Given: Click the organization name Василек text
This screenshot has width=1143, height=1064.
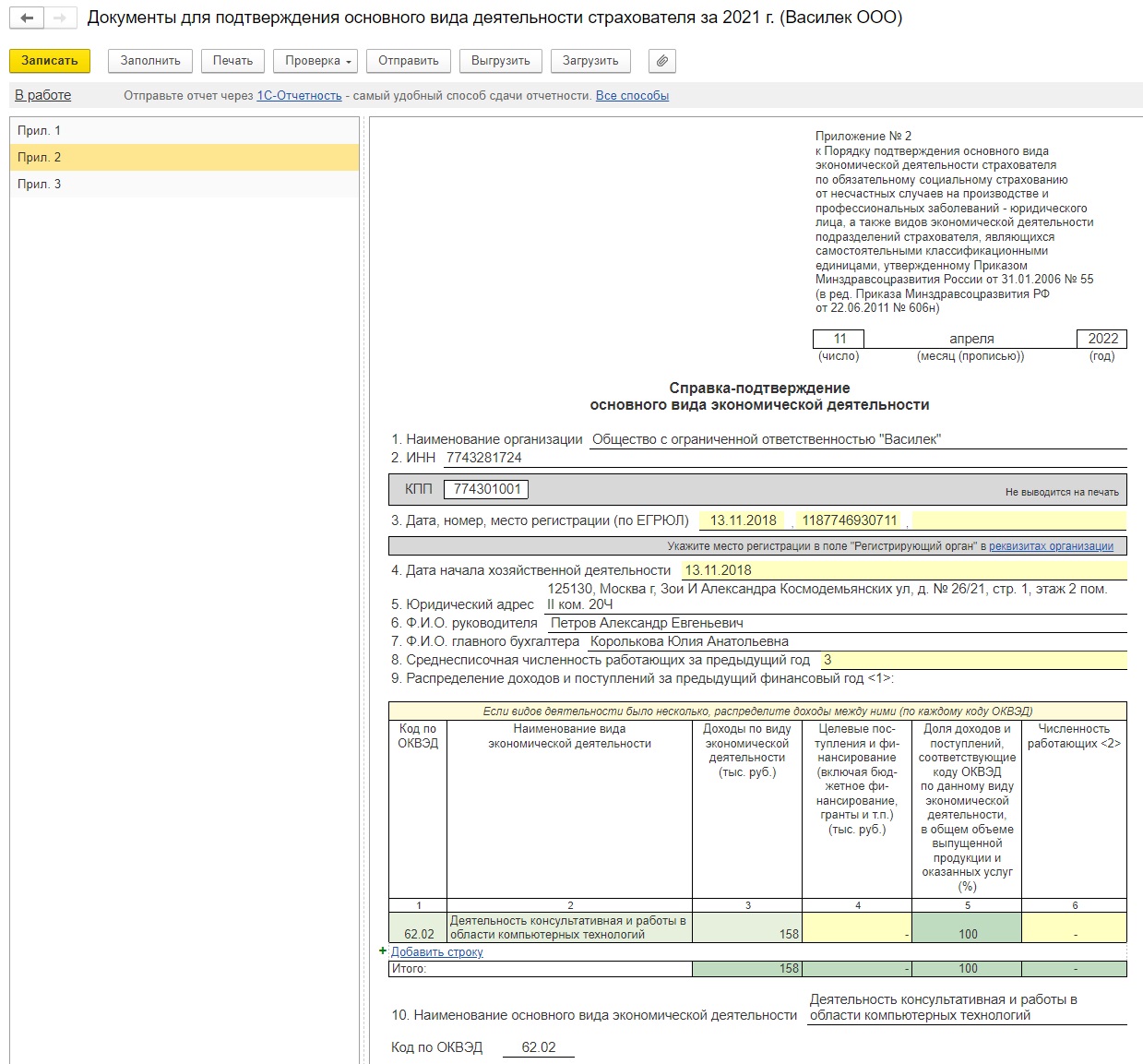Looking at the screenshot, I should point(766,439).
